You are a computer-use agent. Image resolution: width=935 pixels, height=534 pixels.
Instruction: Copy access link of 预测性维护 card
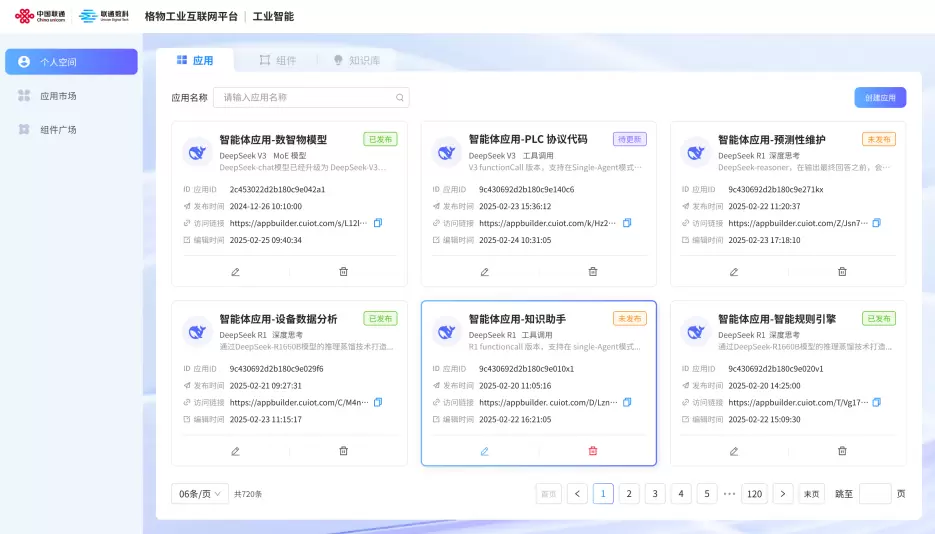[x=877, y=223]
